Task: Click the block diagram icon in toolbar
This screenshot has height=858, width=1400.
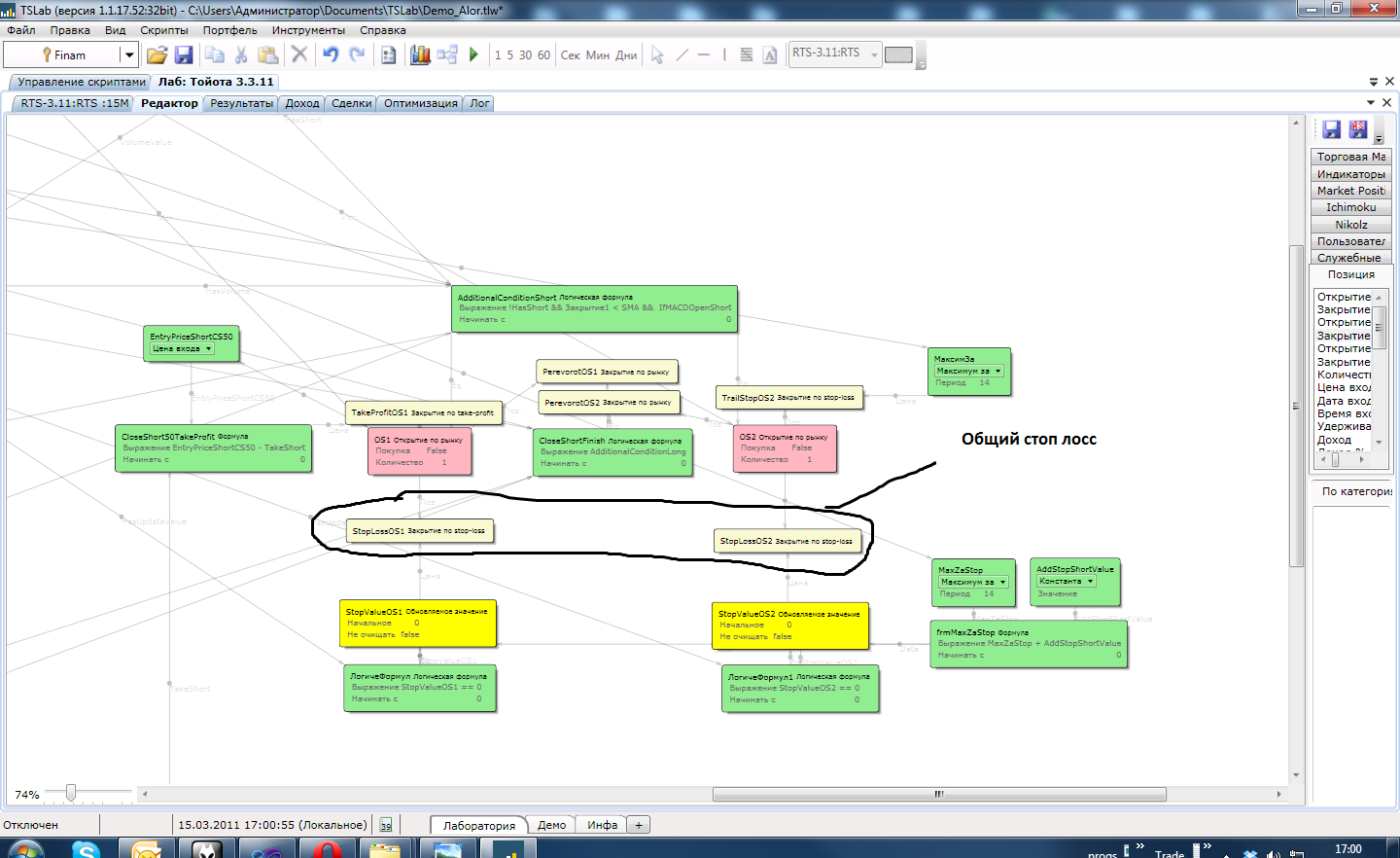Action: coord(447,54)
